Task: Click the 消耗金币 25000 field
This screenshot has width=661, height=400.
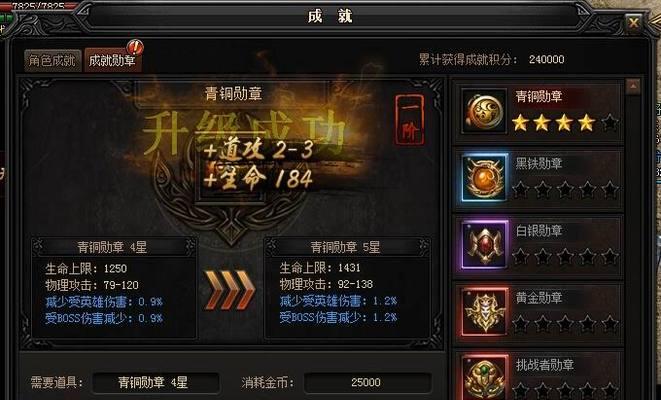Action: point(367,382)
